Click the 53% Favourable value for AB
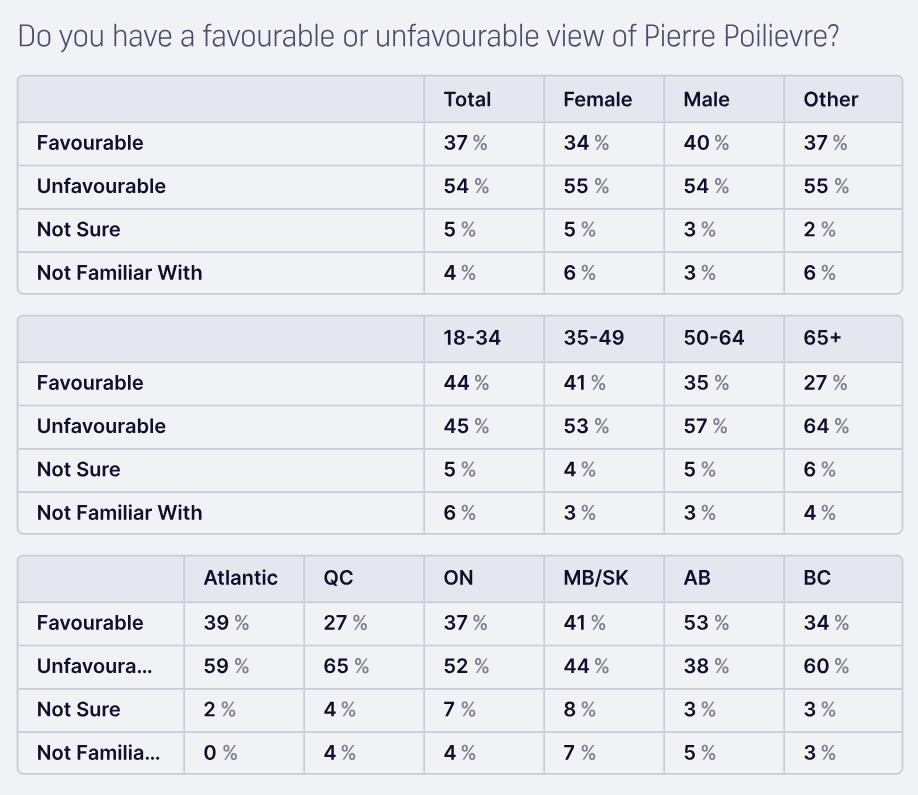918x795 pixels. pos(706,623)
